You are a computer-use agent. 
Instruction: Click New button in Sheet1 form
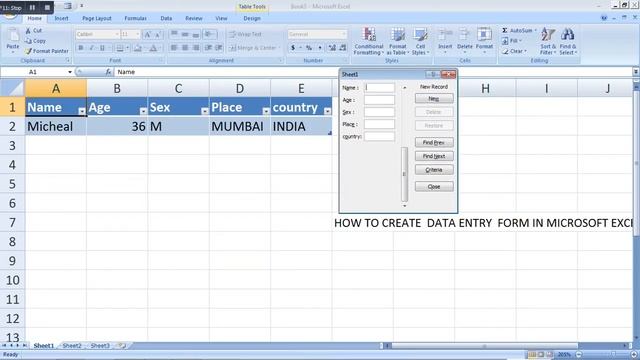[x=434, y=99]
